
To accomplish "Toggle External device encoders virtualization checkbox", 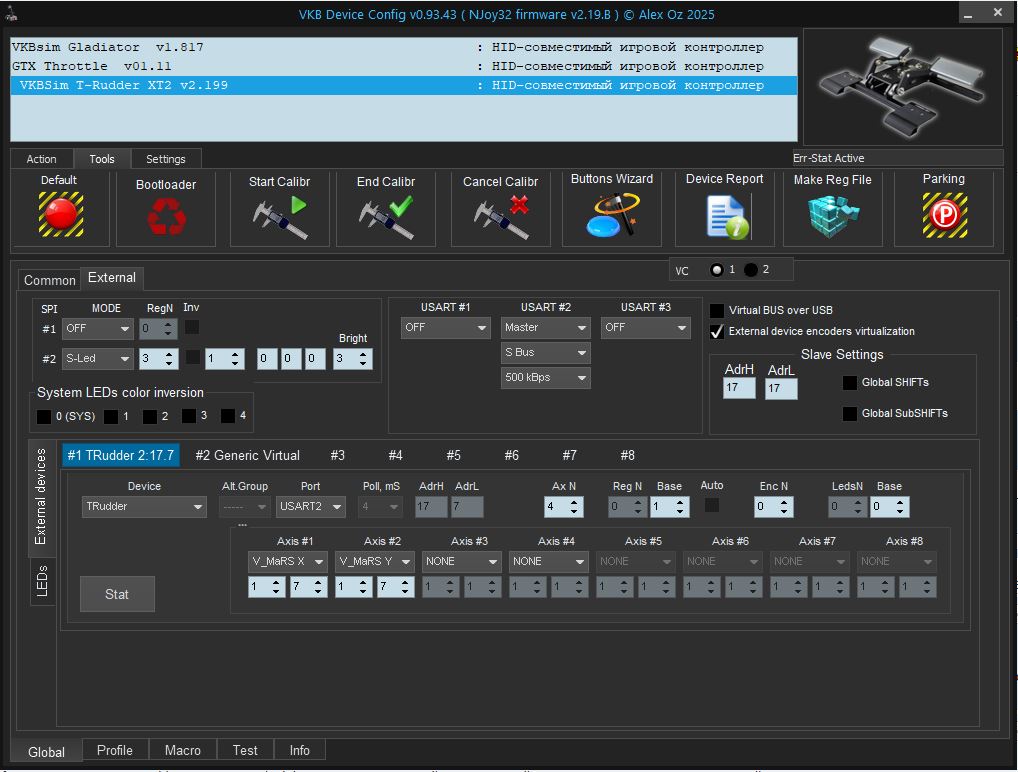I will [717, 331].
